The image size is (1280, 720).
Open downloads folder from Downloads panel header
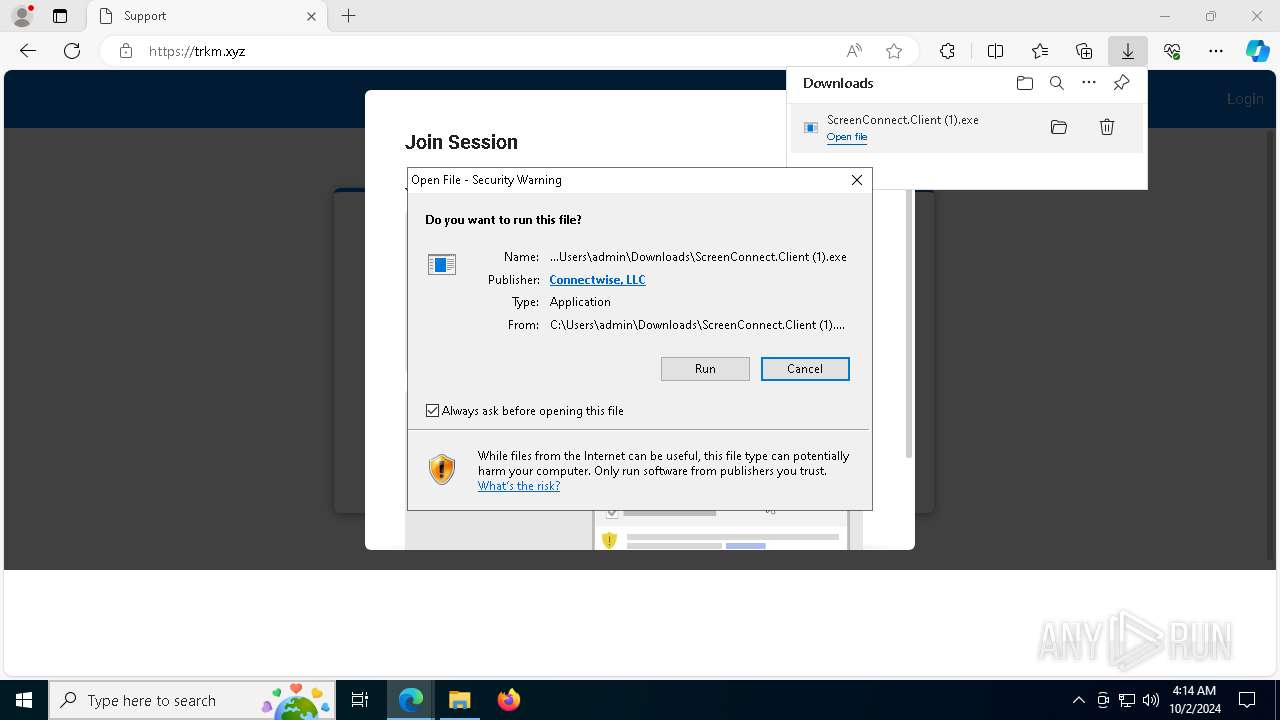point(1024,83)
